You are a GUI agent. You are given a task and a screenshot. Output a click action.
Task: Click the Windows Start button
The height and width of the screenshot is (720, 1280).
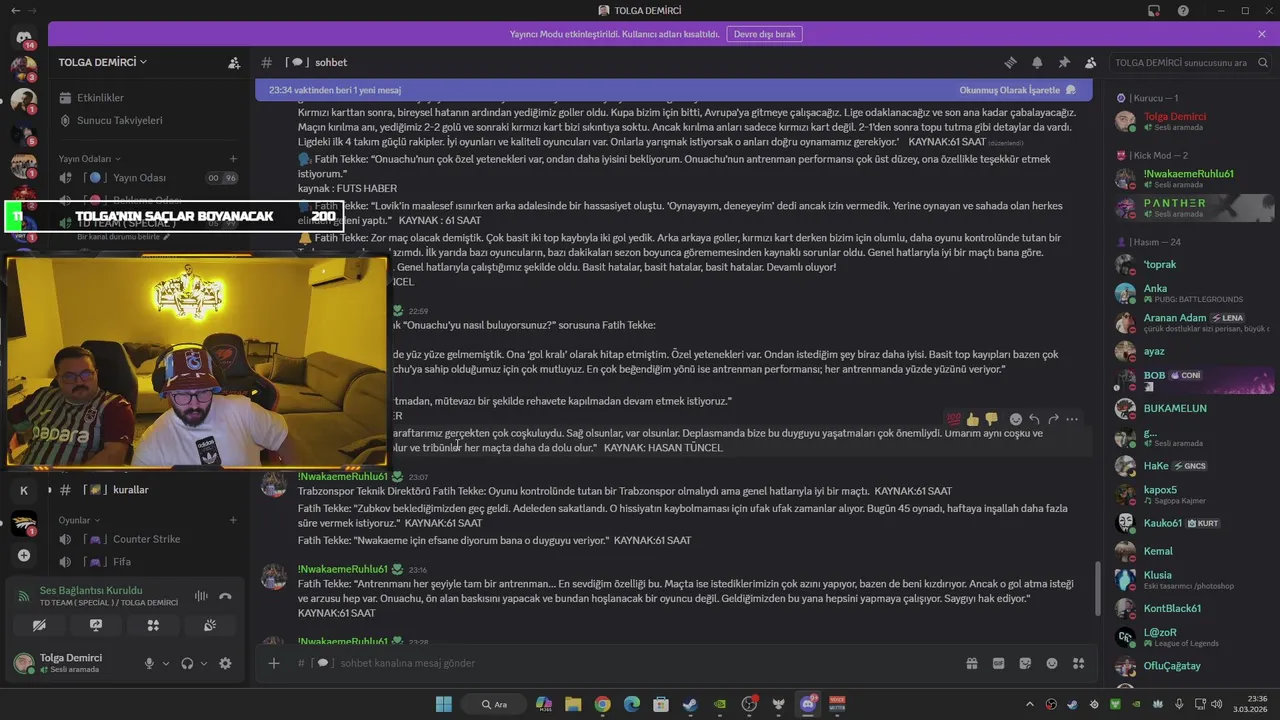pos(443,704)
